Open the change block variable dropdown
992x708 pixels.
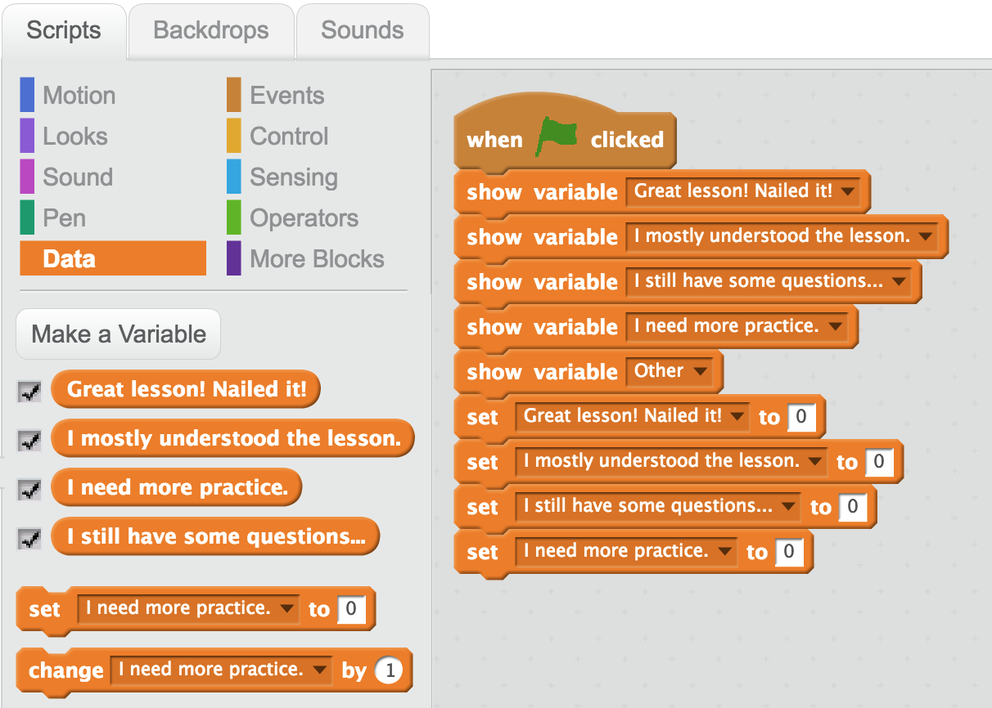click(320, 670)
